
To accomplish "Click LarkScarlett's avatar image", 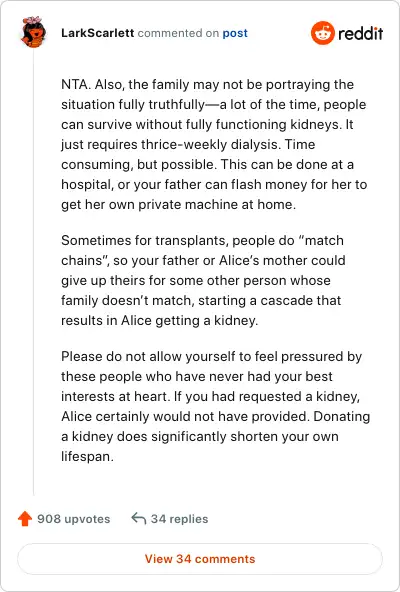I will click(x=33, y=32).
